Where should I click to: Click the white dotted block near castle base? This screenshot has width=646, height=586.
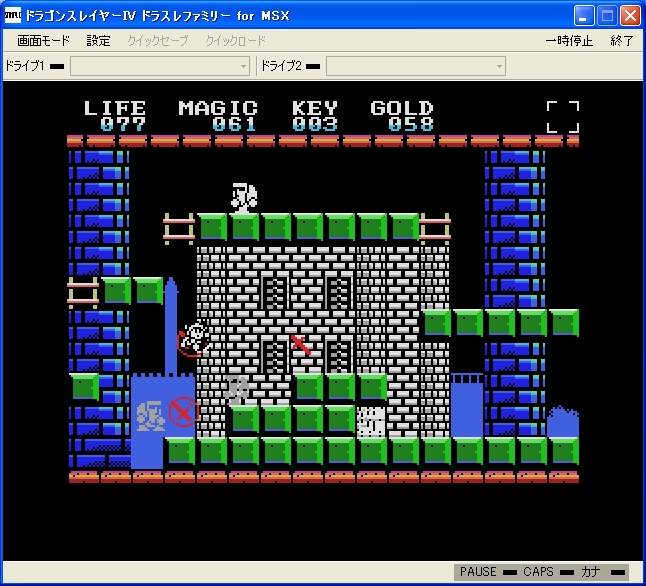[371, 422]
